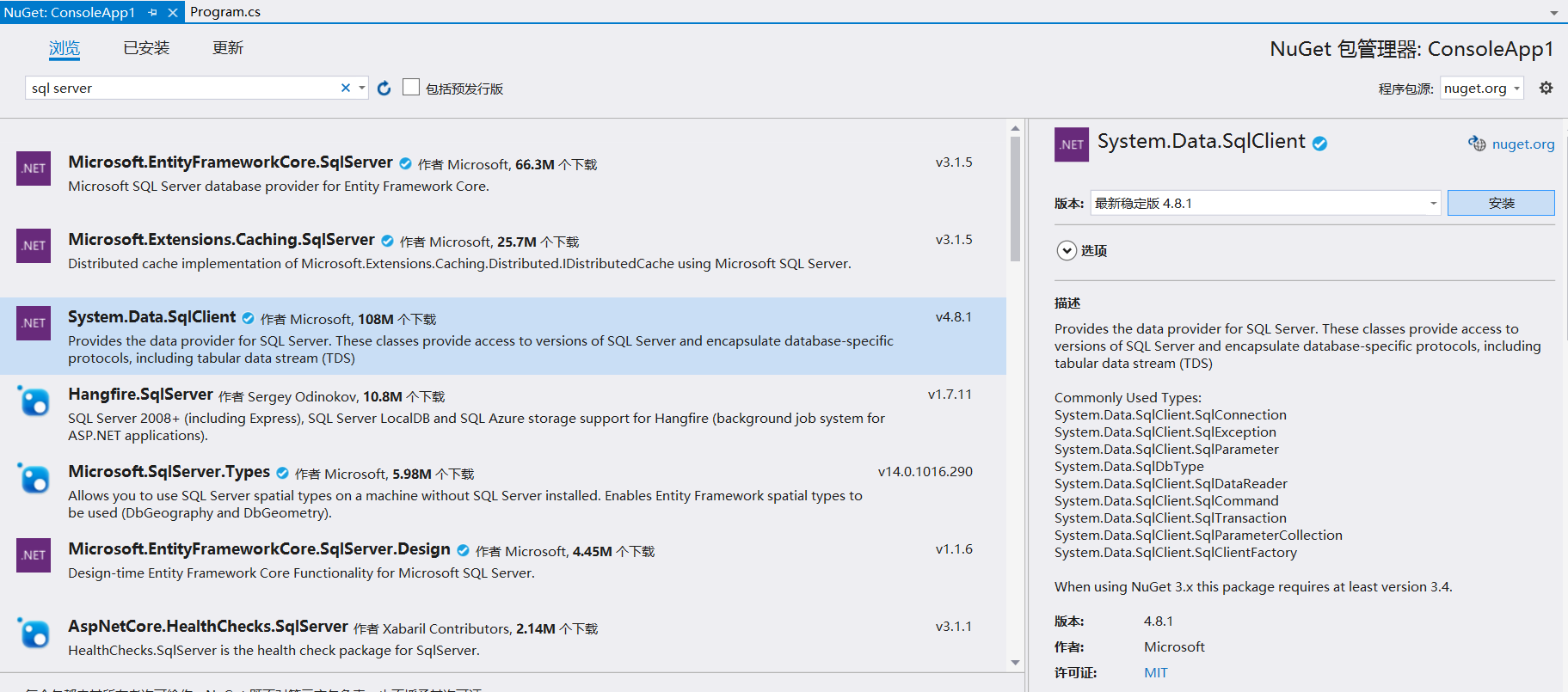
Task: Close the NuGet: ConsoleApp1 tab
Action: tap(172, 12)
